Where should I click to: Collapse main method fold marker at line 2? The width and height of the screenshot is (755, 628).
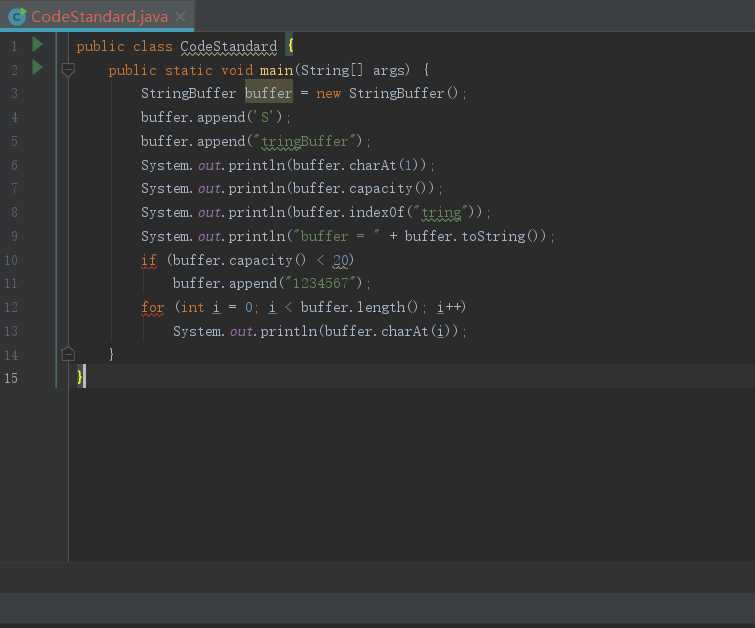68,70
